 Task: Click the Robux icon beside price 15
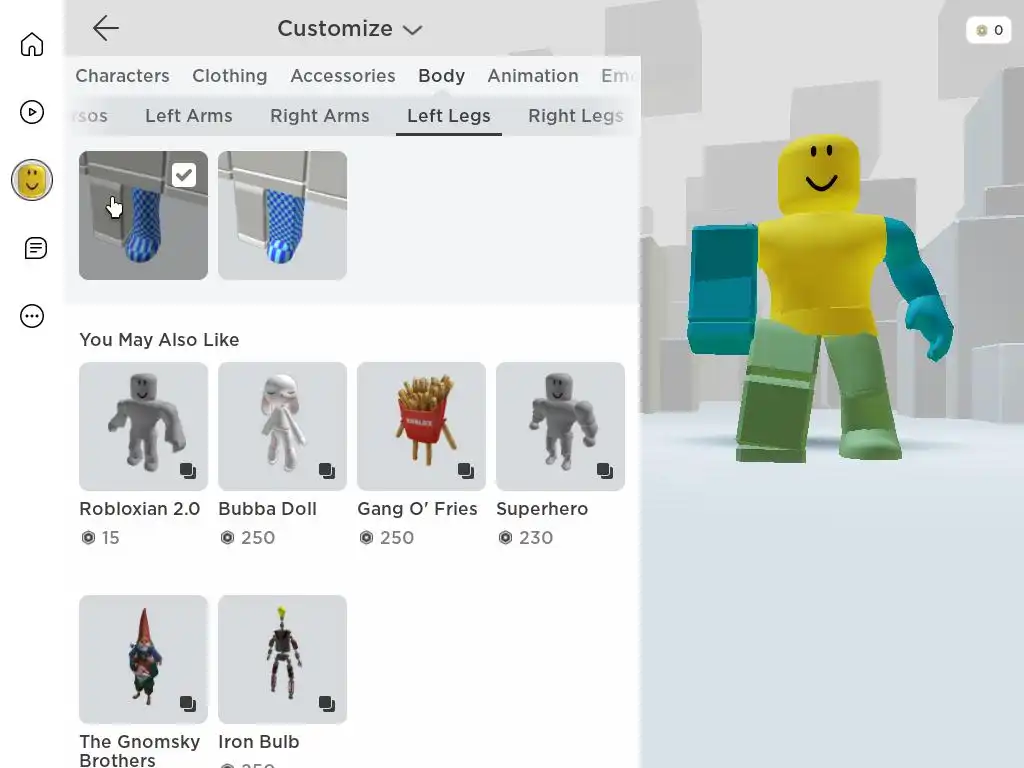pos(88,537)
